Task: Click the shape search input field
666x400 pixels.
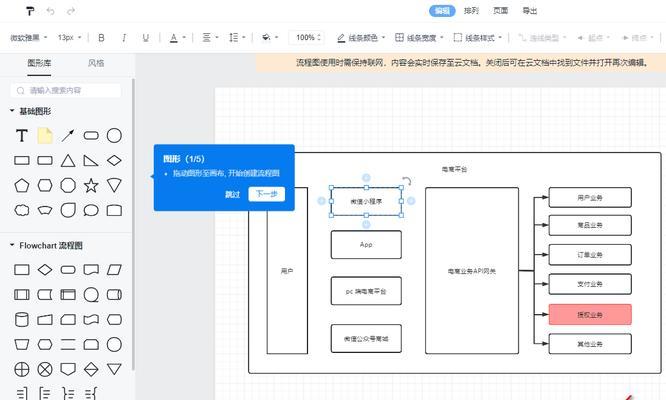Action: coord(66,90)
